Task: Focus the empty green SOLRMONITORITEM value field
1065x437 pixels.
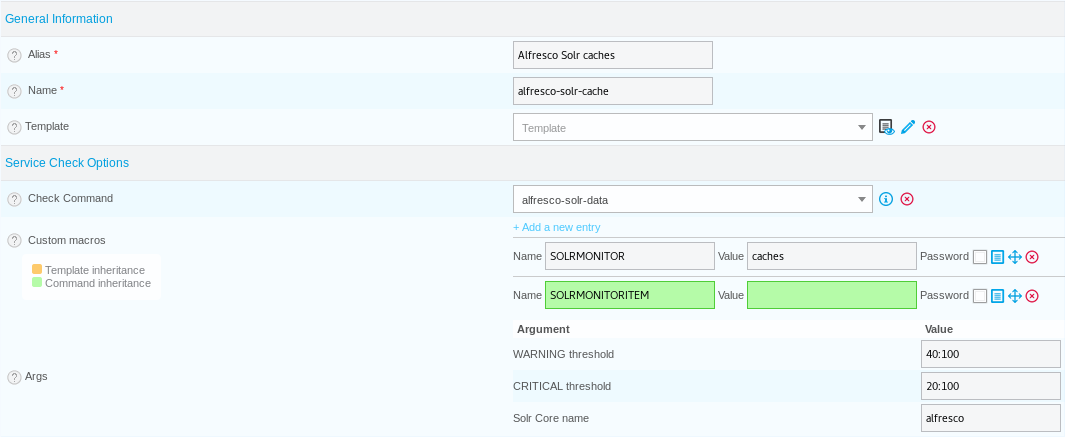Action: (x=831, y=295)
